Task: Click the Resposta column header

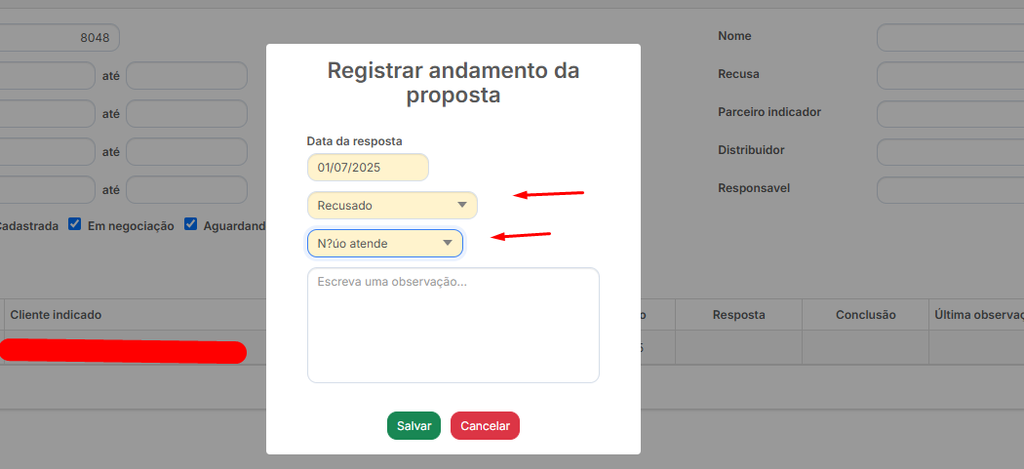Action: coord(738,315)
